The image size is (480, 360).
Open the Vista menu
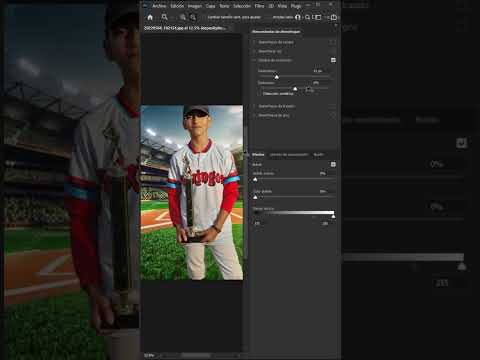[282, 6]
